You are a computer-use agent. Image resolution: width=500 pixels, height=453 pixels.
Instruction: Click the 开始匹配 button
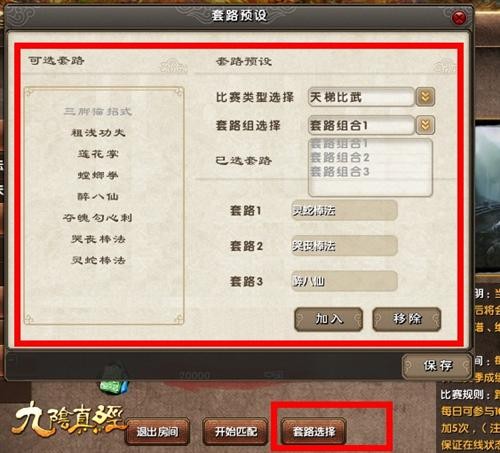tap(236, 432)
